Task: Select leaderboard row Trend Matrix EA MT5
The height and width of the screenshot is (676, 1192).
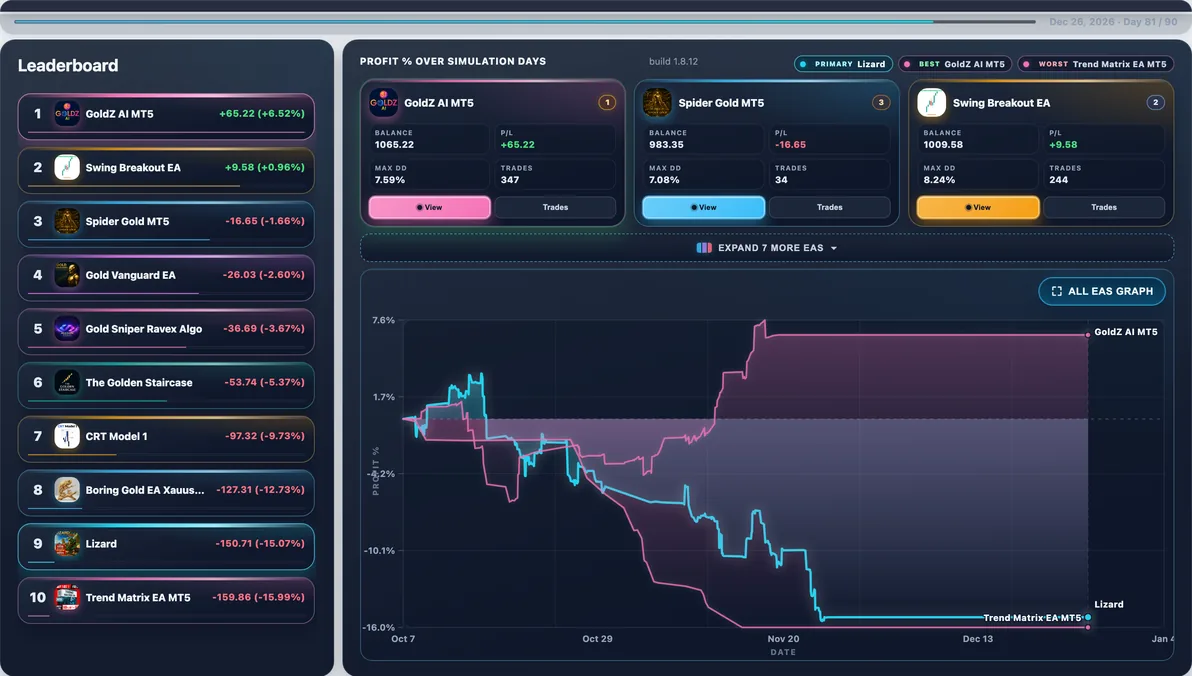Action: (x=166, y=600)
